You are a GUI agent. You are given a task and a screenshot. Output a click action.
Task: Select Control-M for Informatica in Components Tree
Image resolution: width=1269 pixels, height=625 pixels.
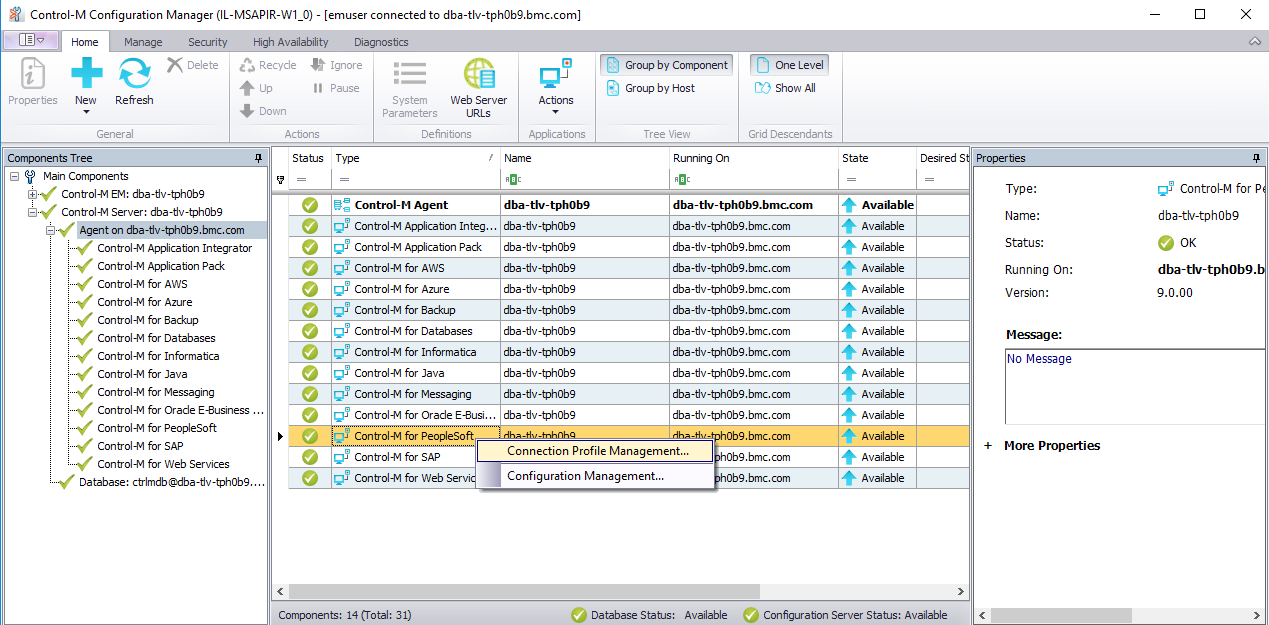click(158, 356)
